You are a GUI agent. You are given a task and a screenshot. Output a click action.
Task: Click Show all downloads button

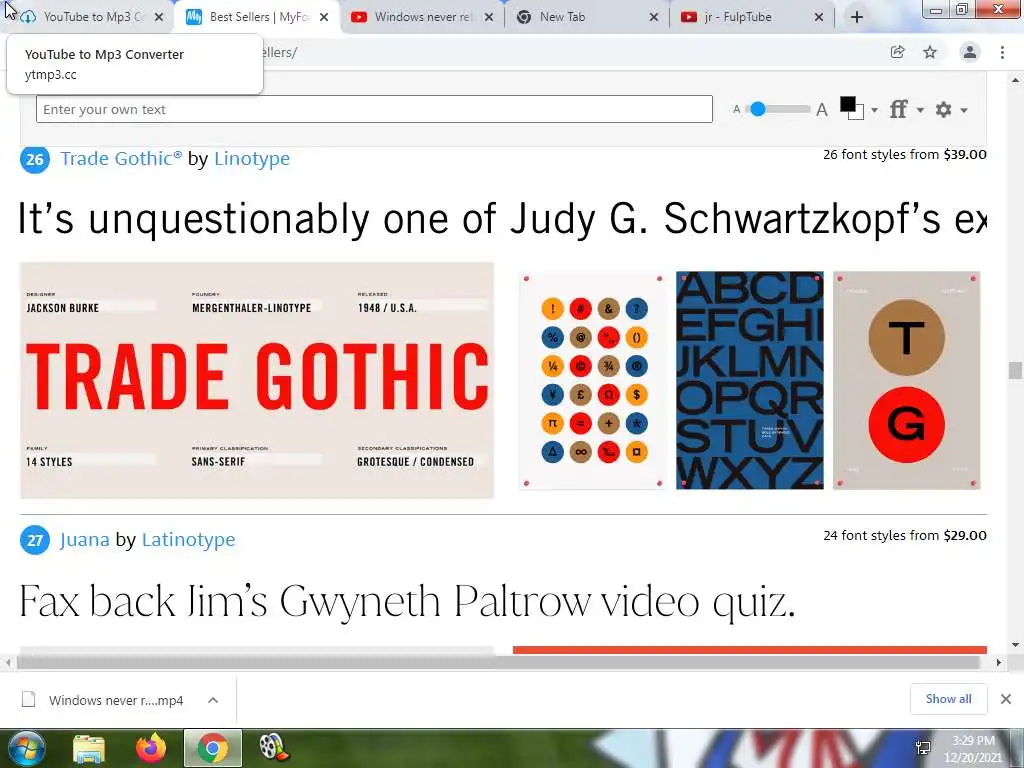coord(948,699)
